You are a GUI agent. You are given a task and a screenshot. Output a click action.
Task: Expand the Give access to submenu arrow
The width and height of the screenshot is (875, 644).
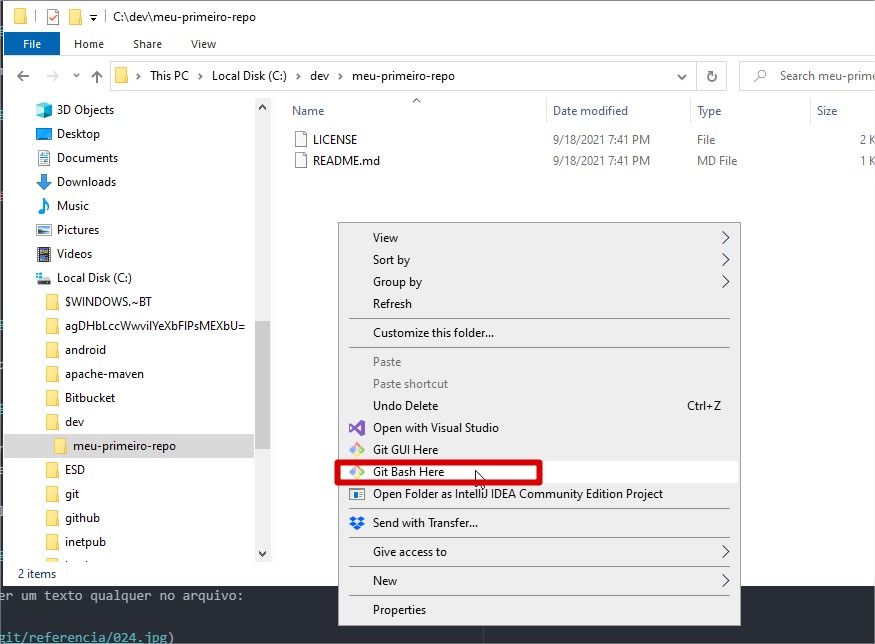[x=725, y=552]
